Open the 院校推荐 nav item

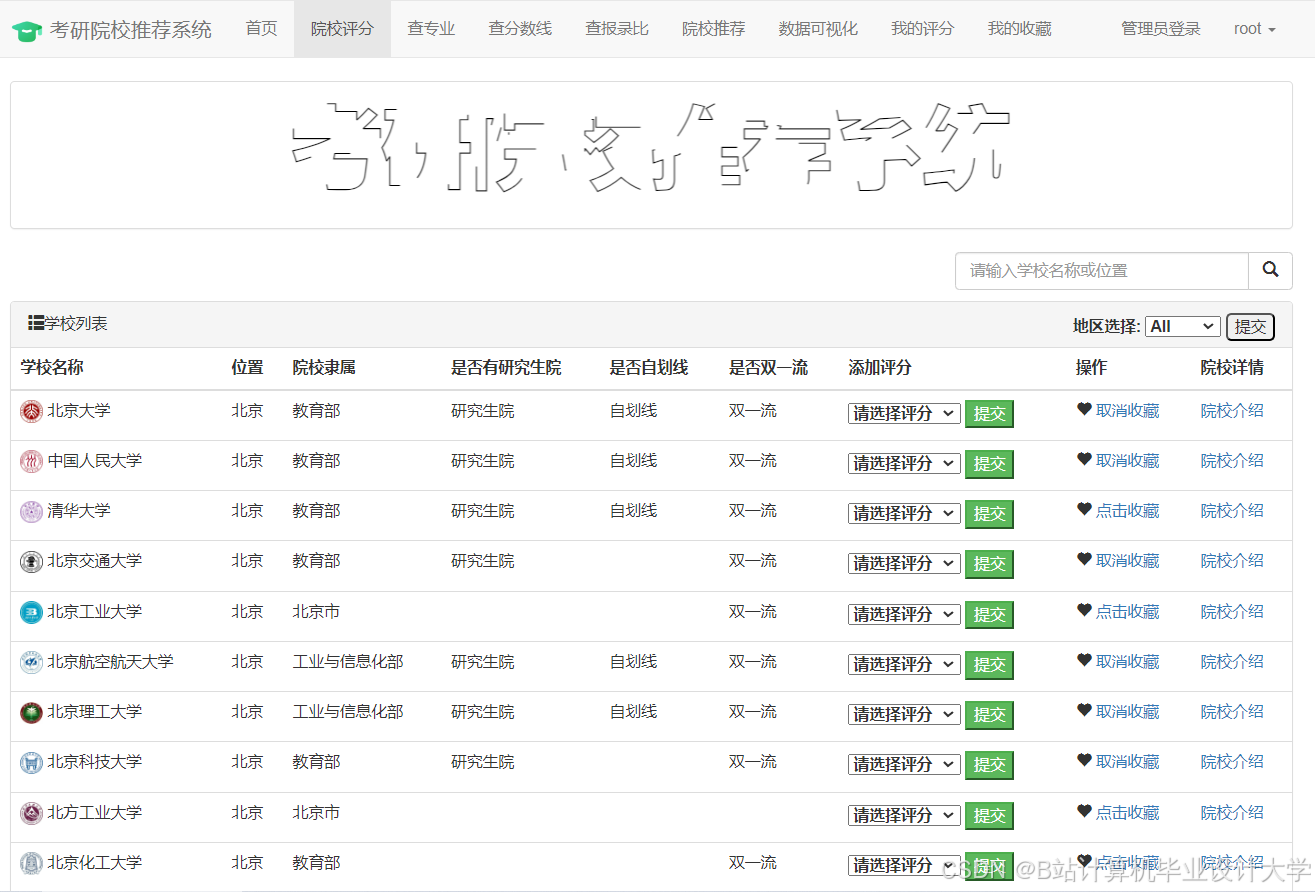[x=714, y=29]
